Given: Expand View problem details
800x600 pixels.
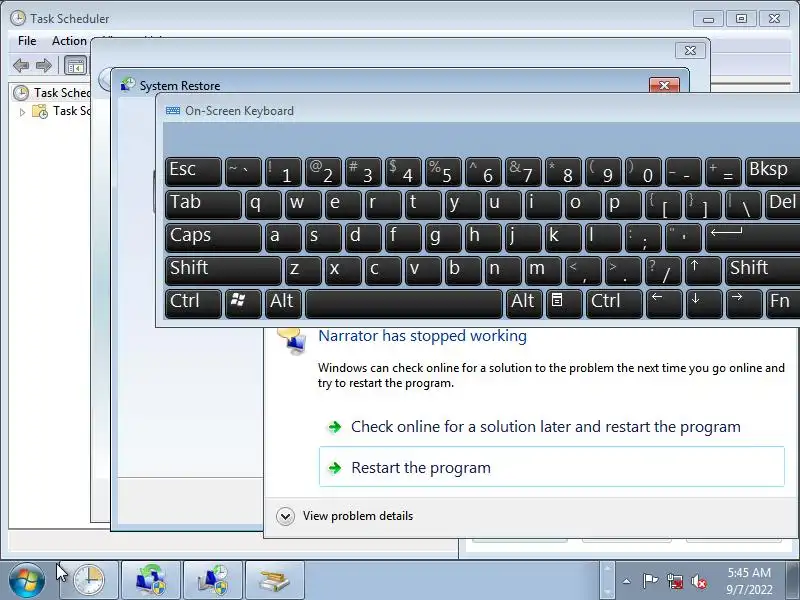Looking at the screenshot, I should coord(344,516).
